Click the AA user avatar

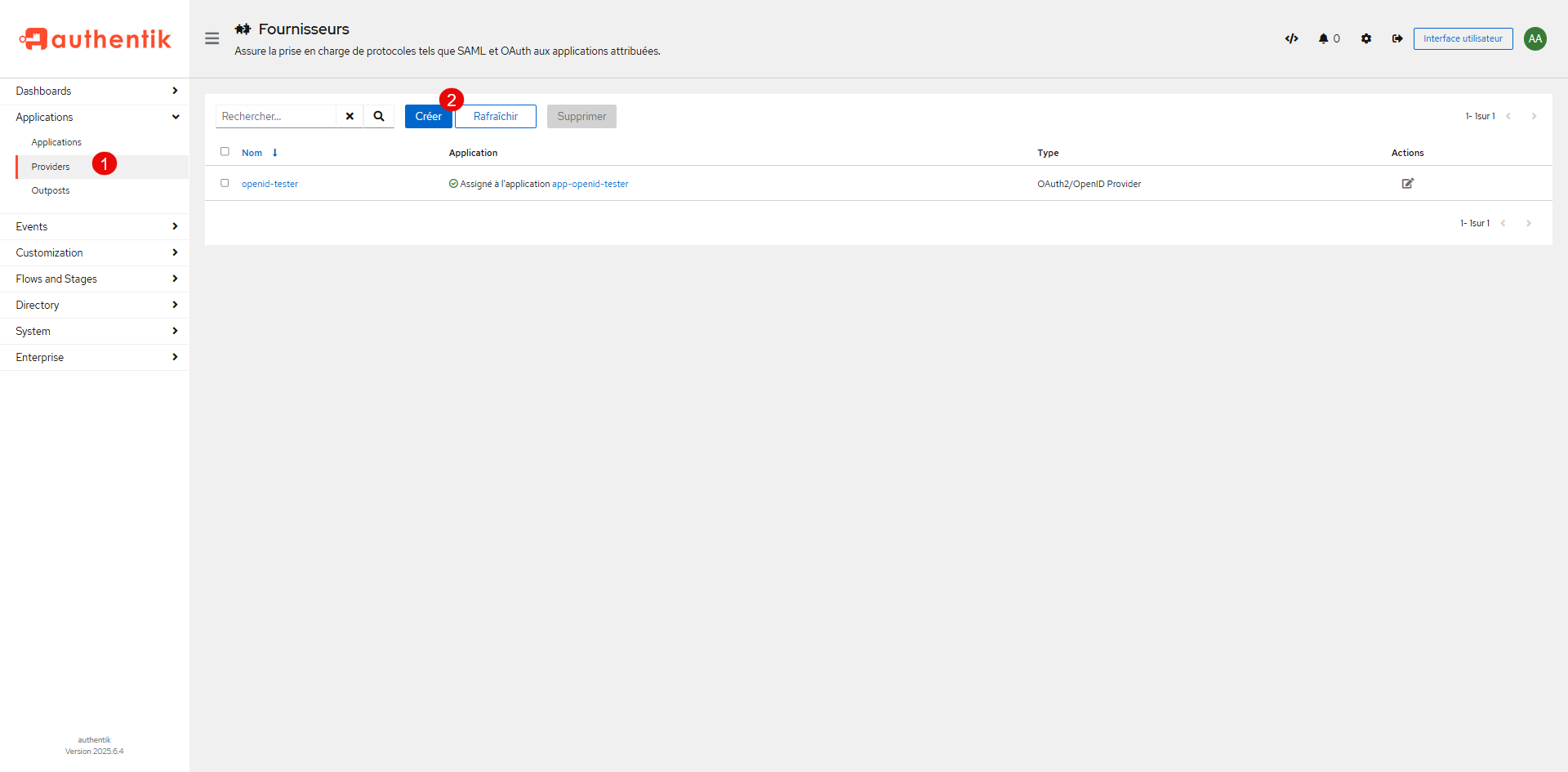click(x=1535, y=38)
